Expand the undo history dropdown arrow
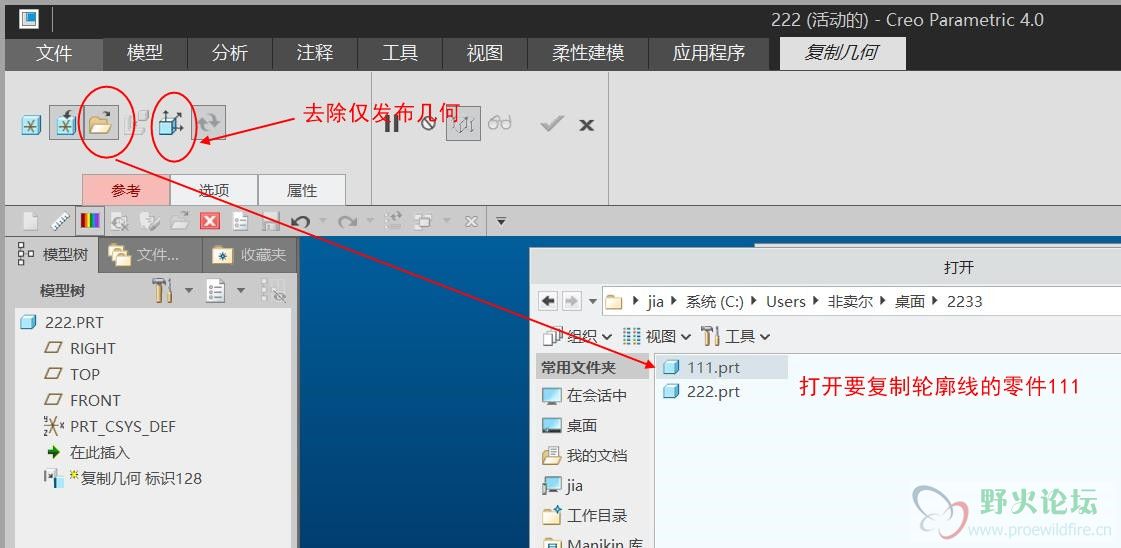Image resolution: width=1121 pixels, height=548 pixels. click(323, 221)
